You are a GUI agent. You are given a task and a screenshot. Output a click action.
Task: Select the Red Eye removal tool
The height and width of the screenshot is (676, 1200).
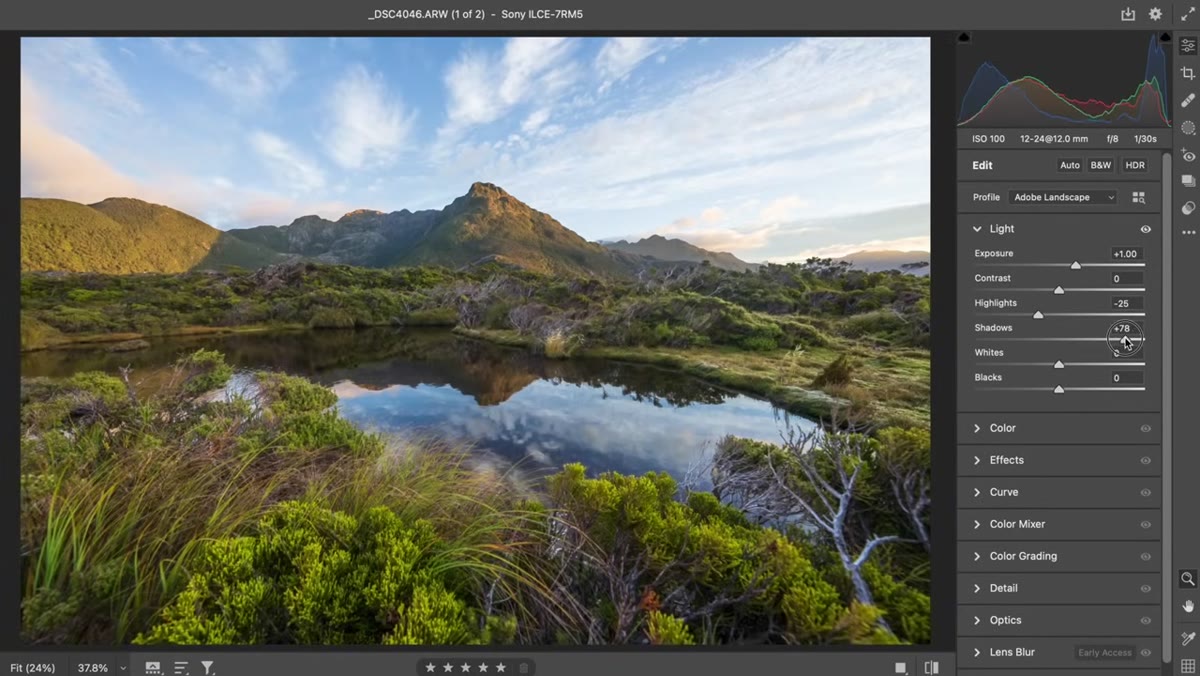click(1188, 155)
